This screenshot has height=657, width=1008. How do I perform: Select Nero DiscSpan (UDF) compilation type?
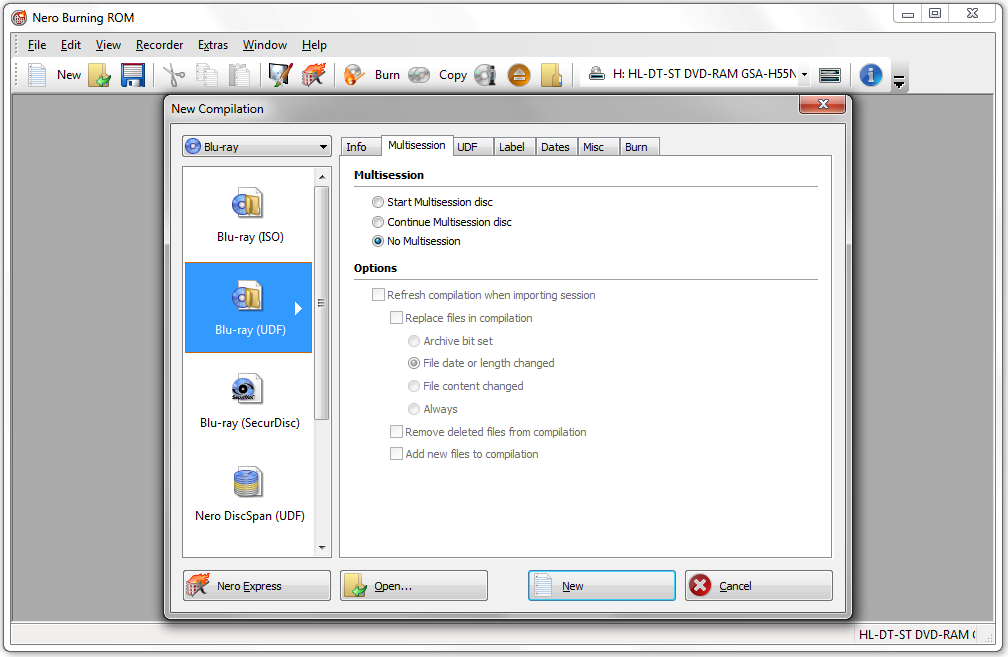click(x=248, y=492)
